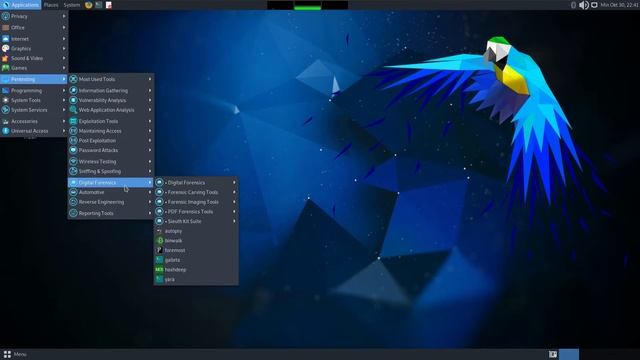Open the Accessories category
640x360 pixels.
[x=34, y=121]
